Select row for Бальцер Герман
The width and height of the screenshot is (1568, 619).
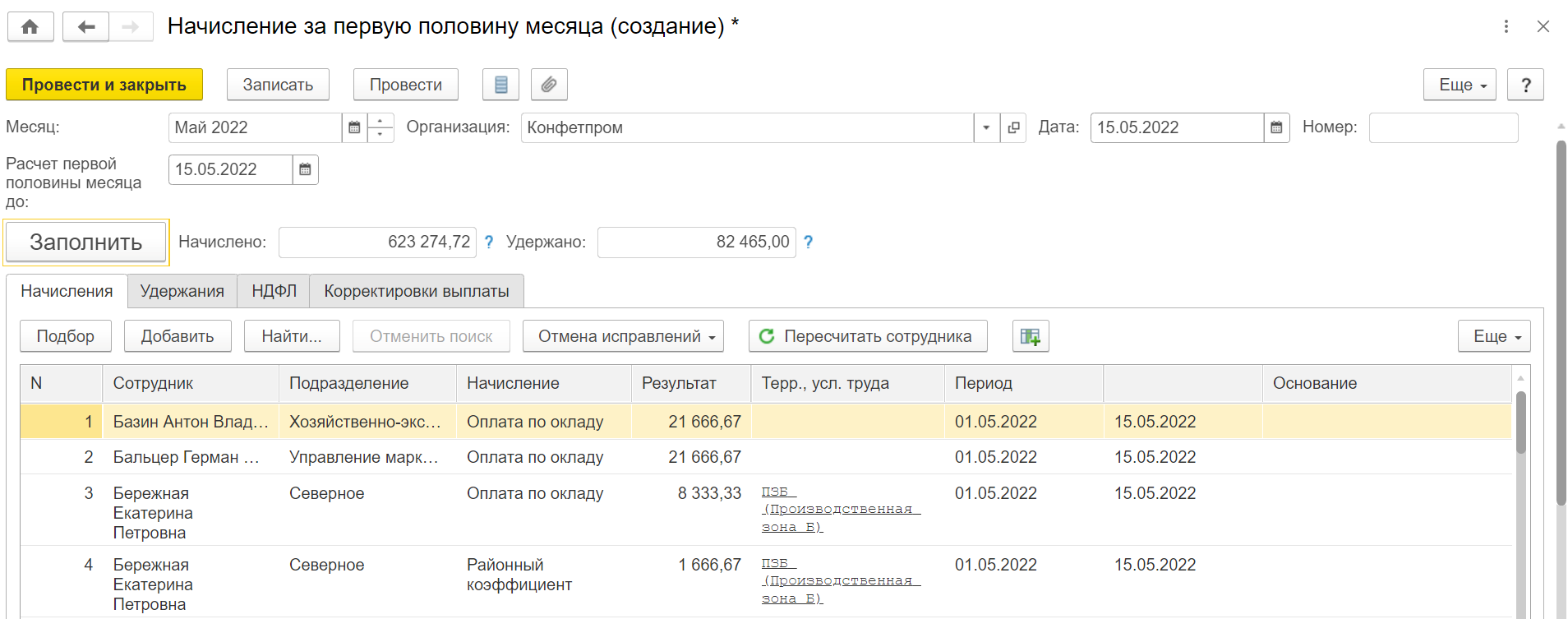pyautogui.click(x=766, y=457)
